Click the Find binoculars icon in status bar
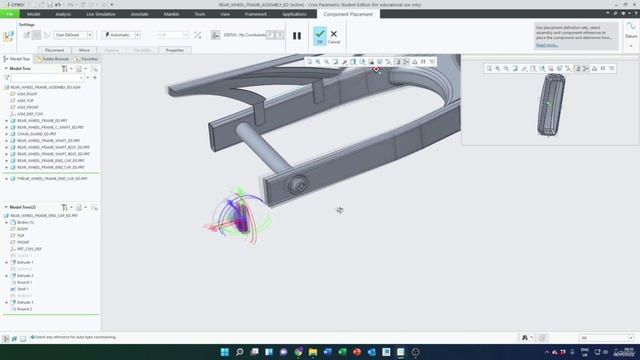640x360 pixels. 525,338
